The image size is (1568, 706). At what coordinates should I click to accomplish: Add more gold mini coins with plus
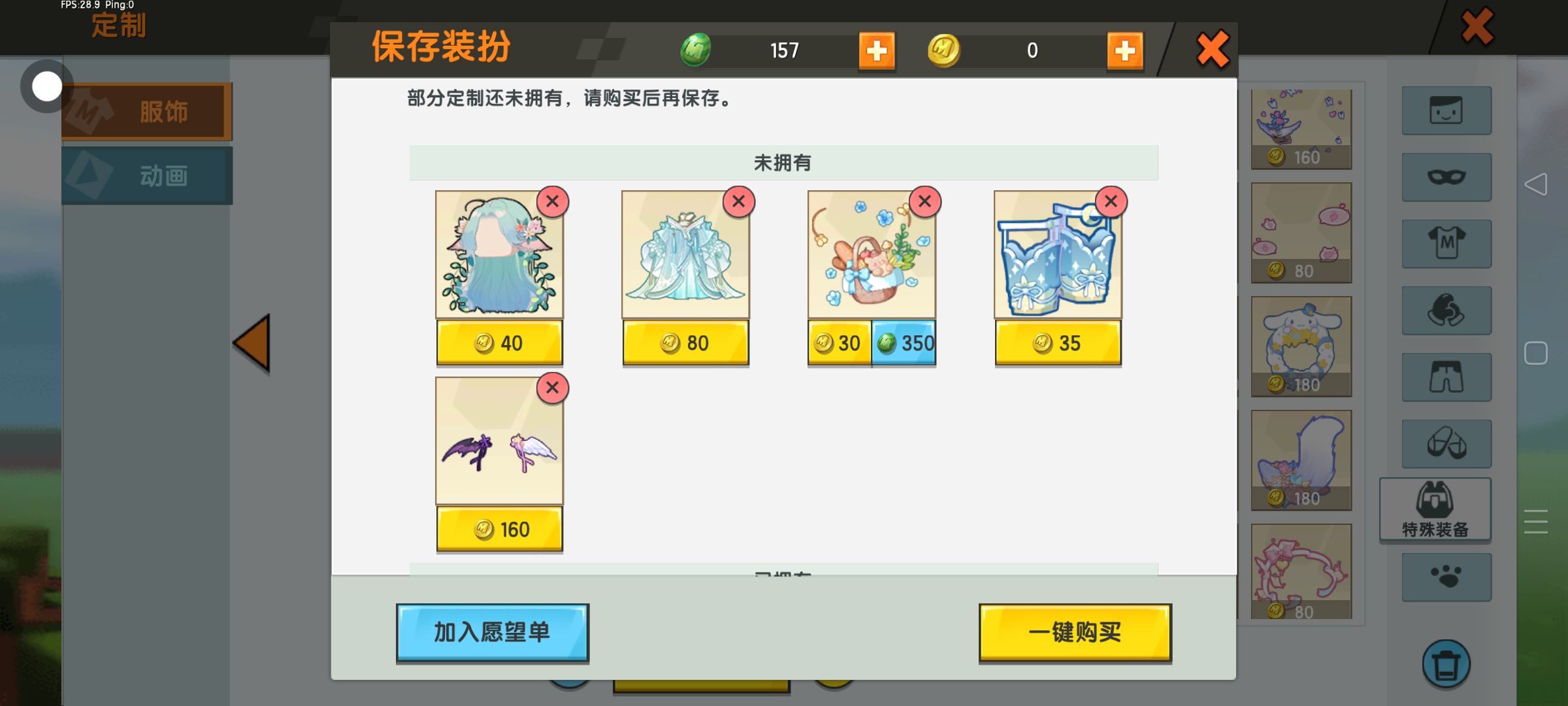click(x=1125, y=50)
